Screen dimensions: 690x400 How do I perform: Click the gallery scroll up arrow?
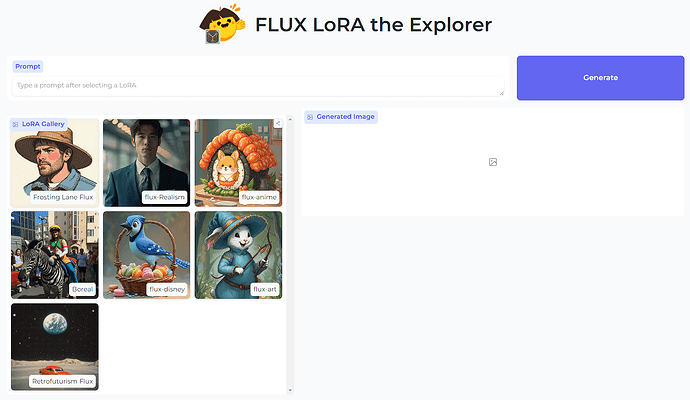[x=290, y=119]
